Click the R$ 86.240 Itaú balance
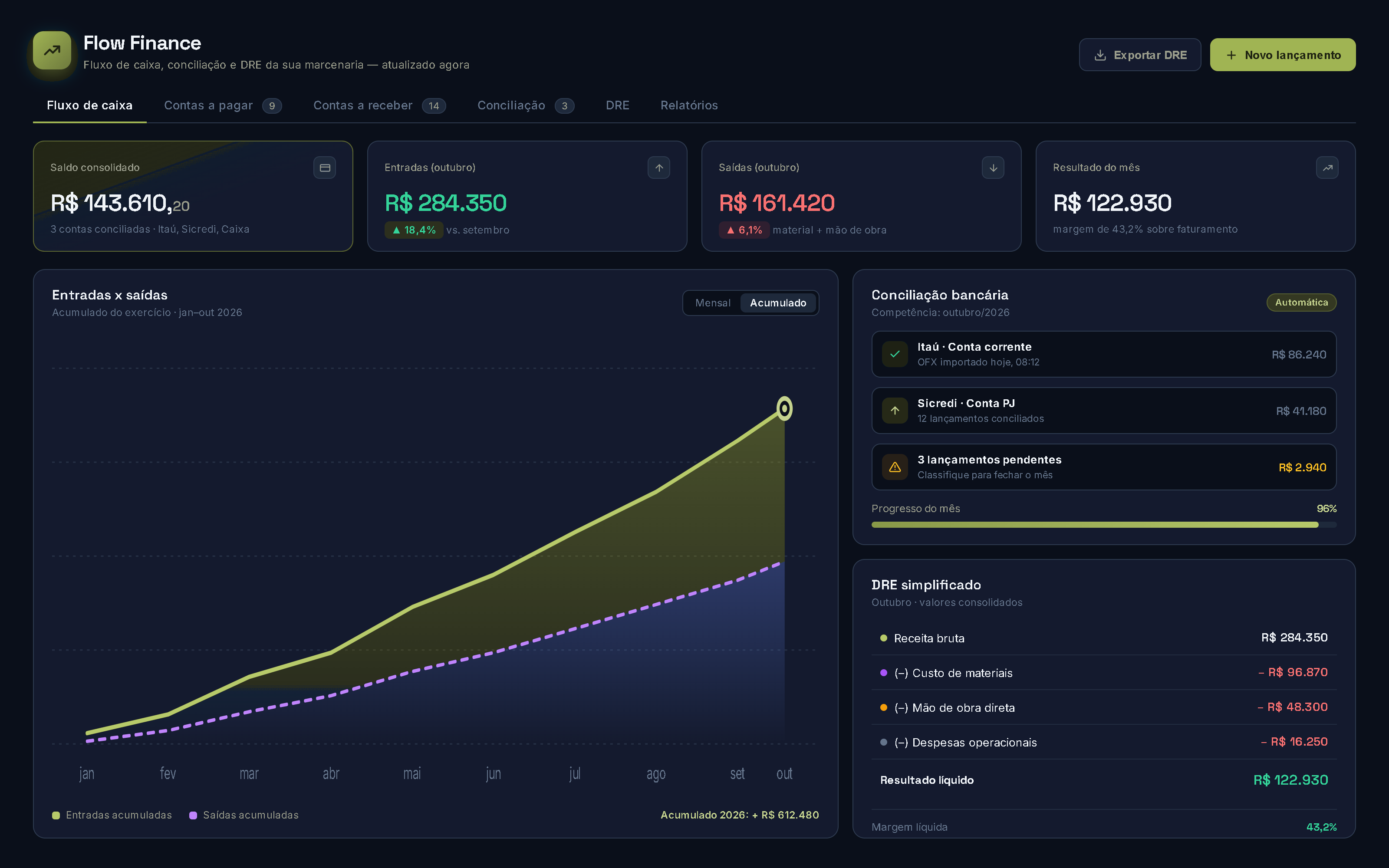 [x=1298, y=355]
